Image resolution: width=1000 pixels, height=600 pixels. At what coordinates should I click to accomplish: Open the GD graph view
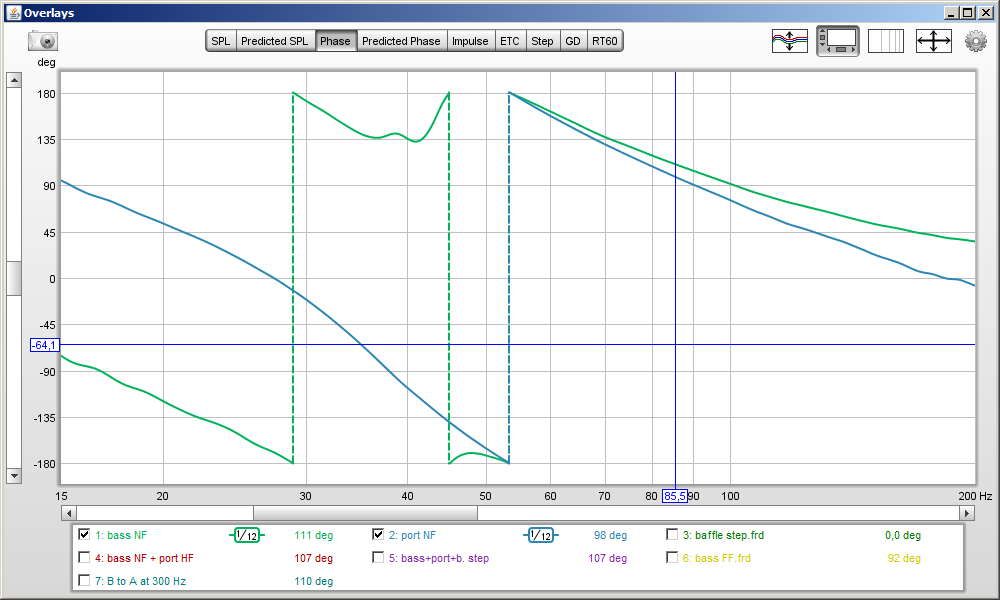(x=573, y=41)
